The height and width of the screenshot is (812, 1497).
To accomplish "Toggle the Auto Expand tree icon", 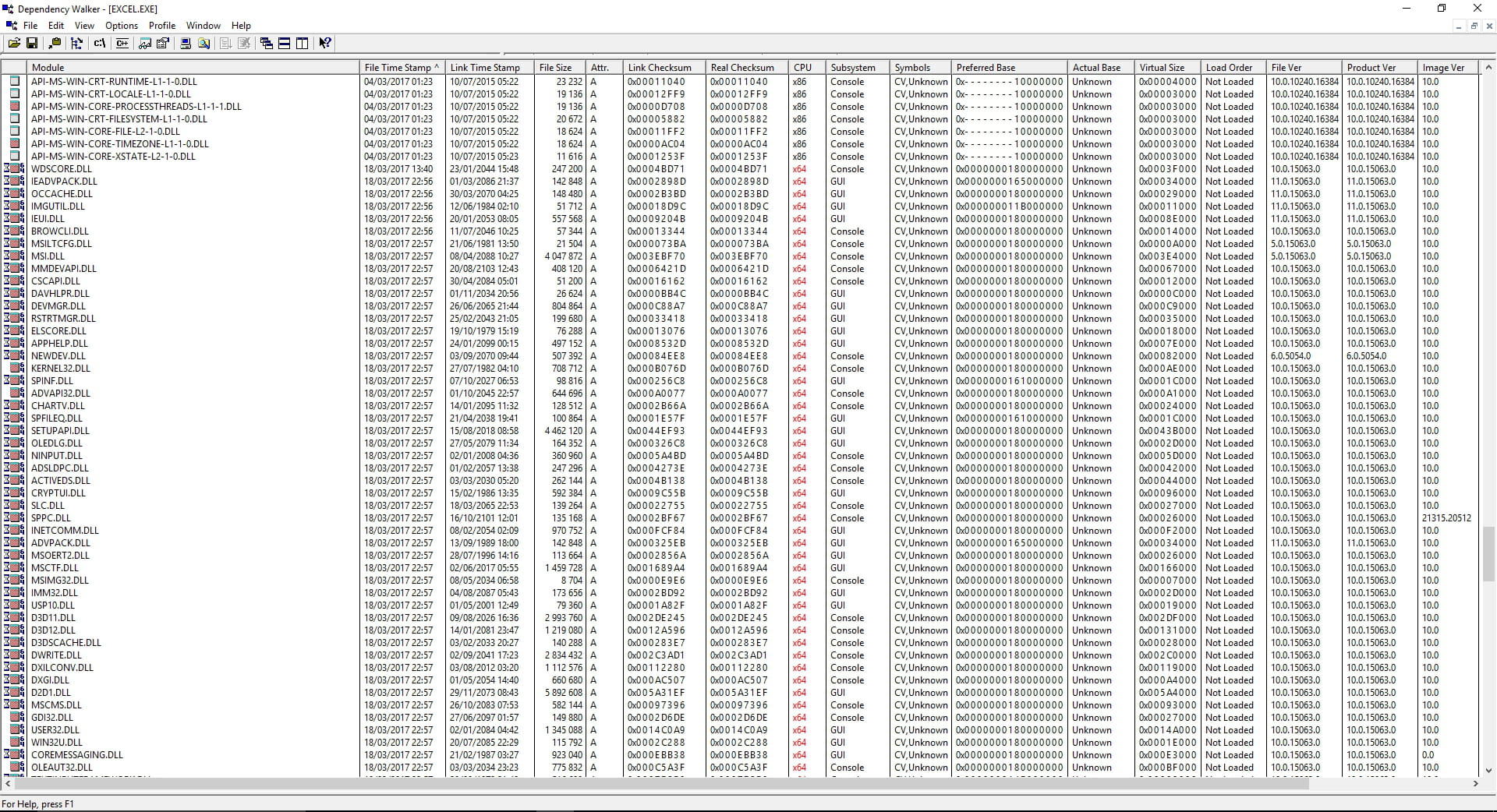I will click(x=76, y=44).
